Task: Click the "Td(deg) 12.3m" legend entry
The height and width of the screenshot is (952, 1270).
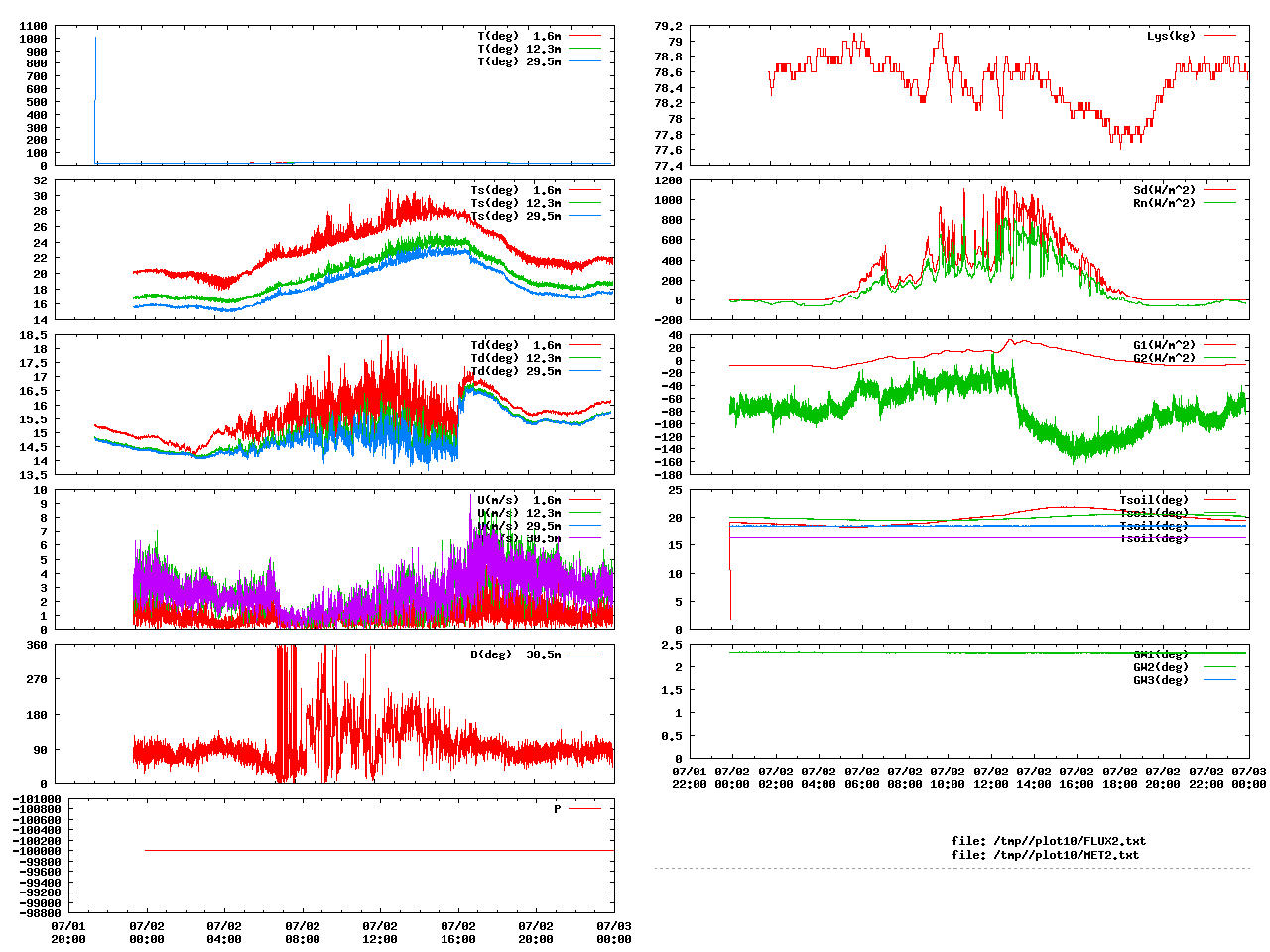Action: click(x=516, y=358)
